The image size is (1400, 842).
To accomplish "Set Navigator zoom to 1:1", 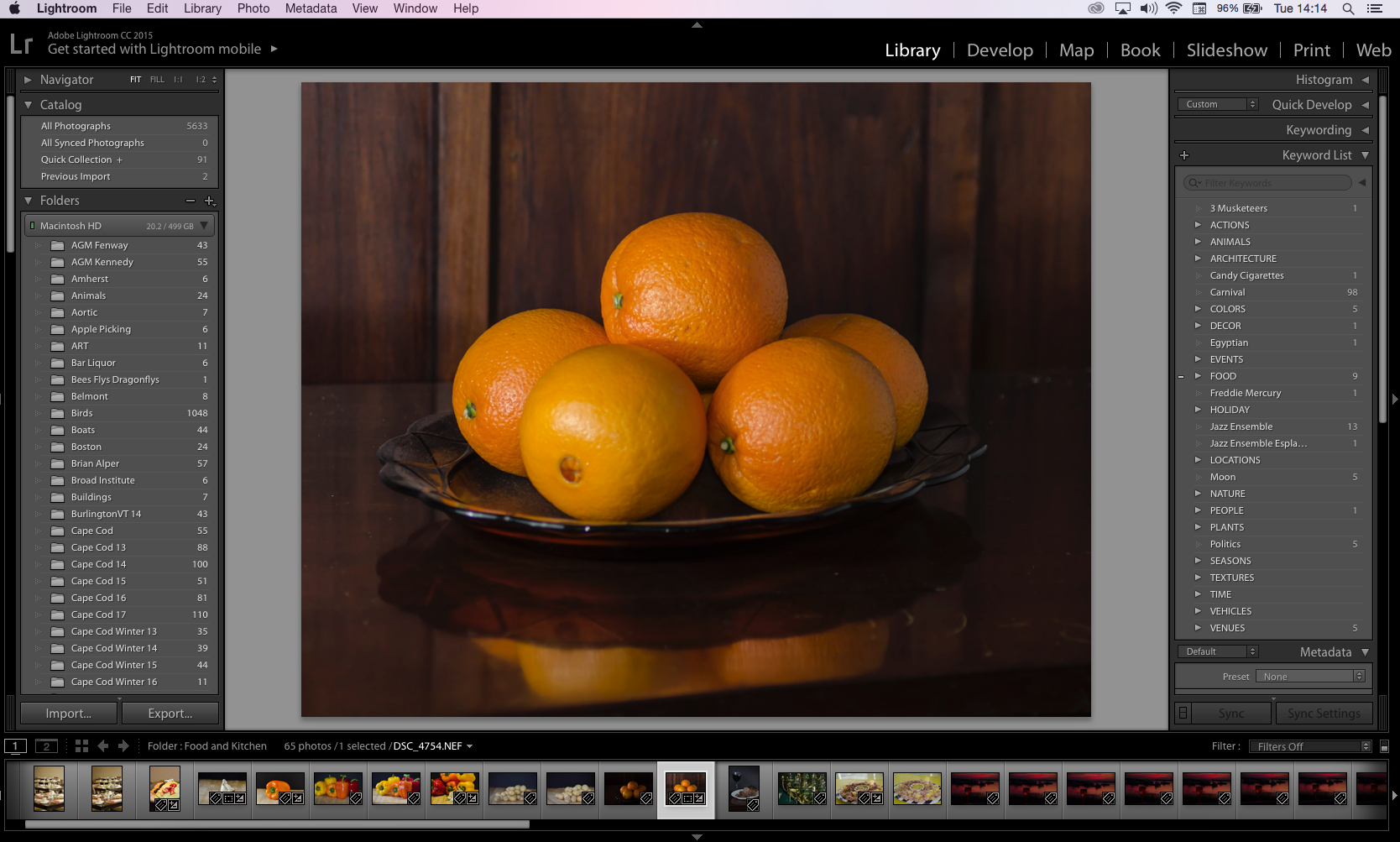I will 178,80.
